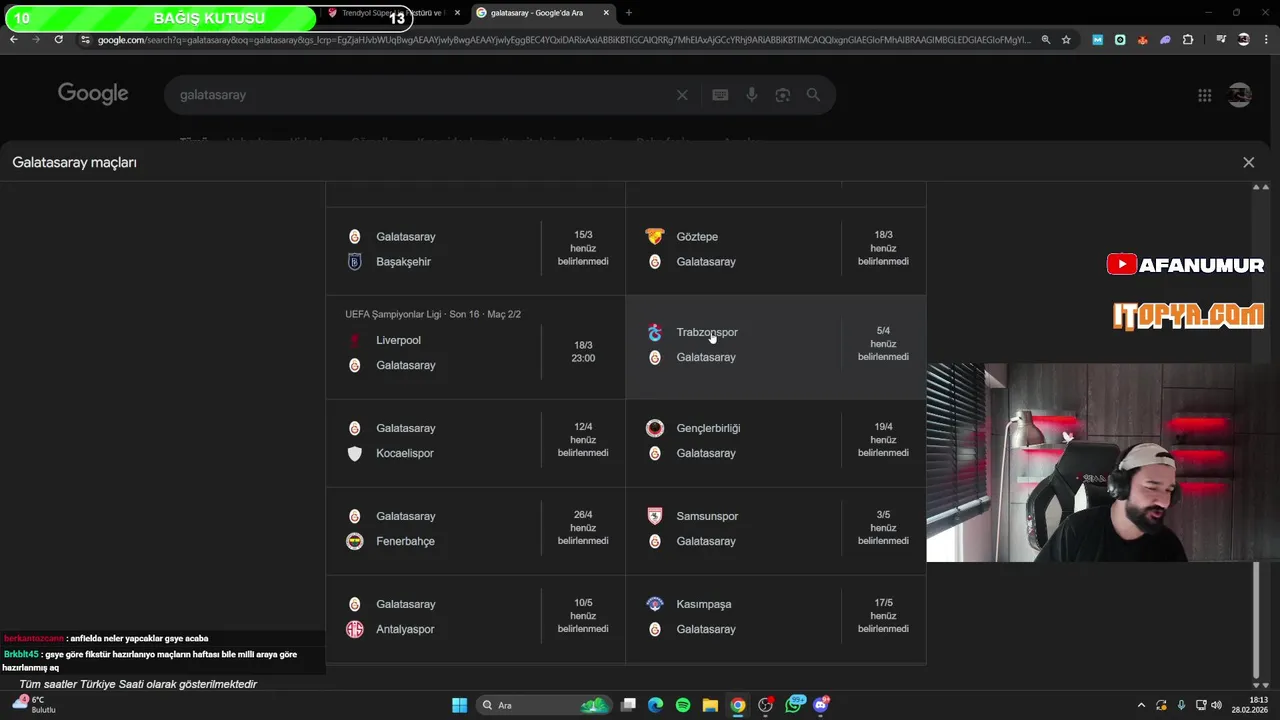Open Spotify from the taskbar
1280x720 pixels.
[683, 705]
